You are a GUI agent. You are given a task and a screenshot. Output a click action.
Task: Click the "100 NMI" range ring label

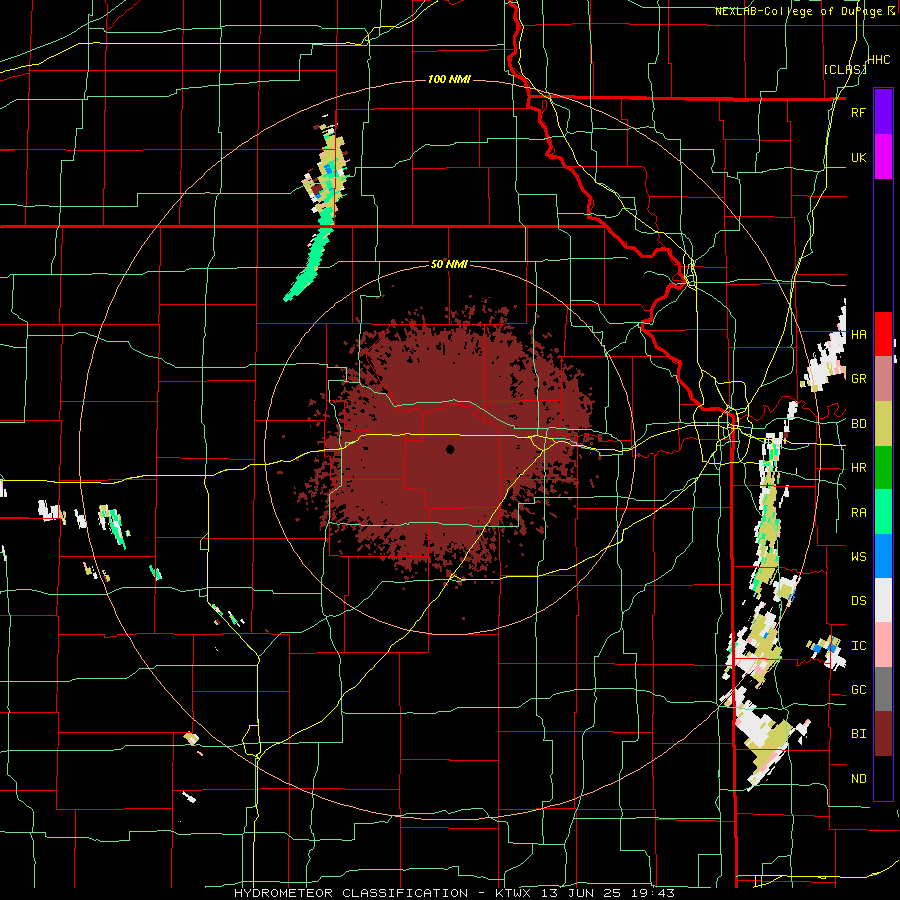[x=449, y=79]
